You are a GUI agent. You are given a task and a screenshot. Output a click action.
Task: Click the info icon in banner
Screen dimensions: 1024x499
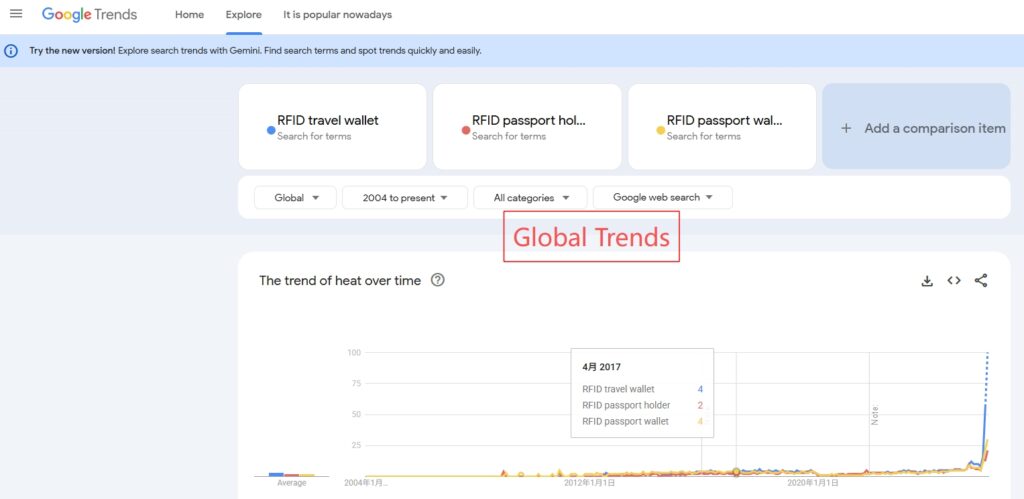pos(12,51)
